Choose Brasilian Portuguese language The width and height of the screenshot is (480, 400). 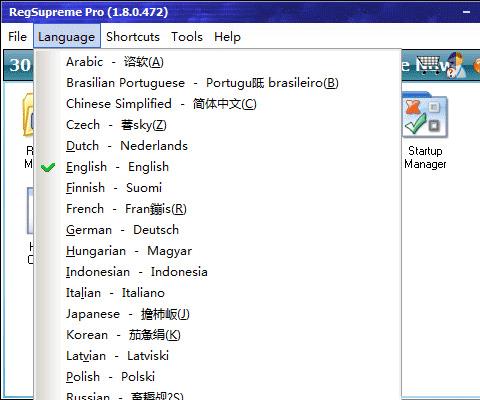point(218,83)
